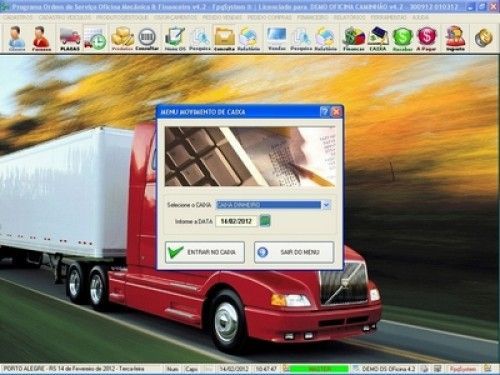Open the FINANCEIRO menu
Screen dimensions: 500x375
[313, 17]
